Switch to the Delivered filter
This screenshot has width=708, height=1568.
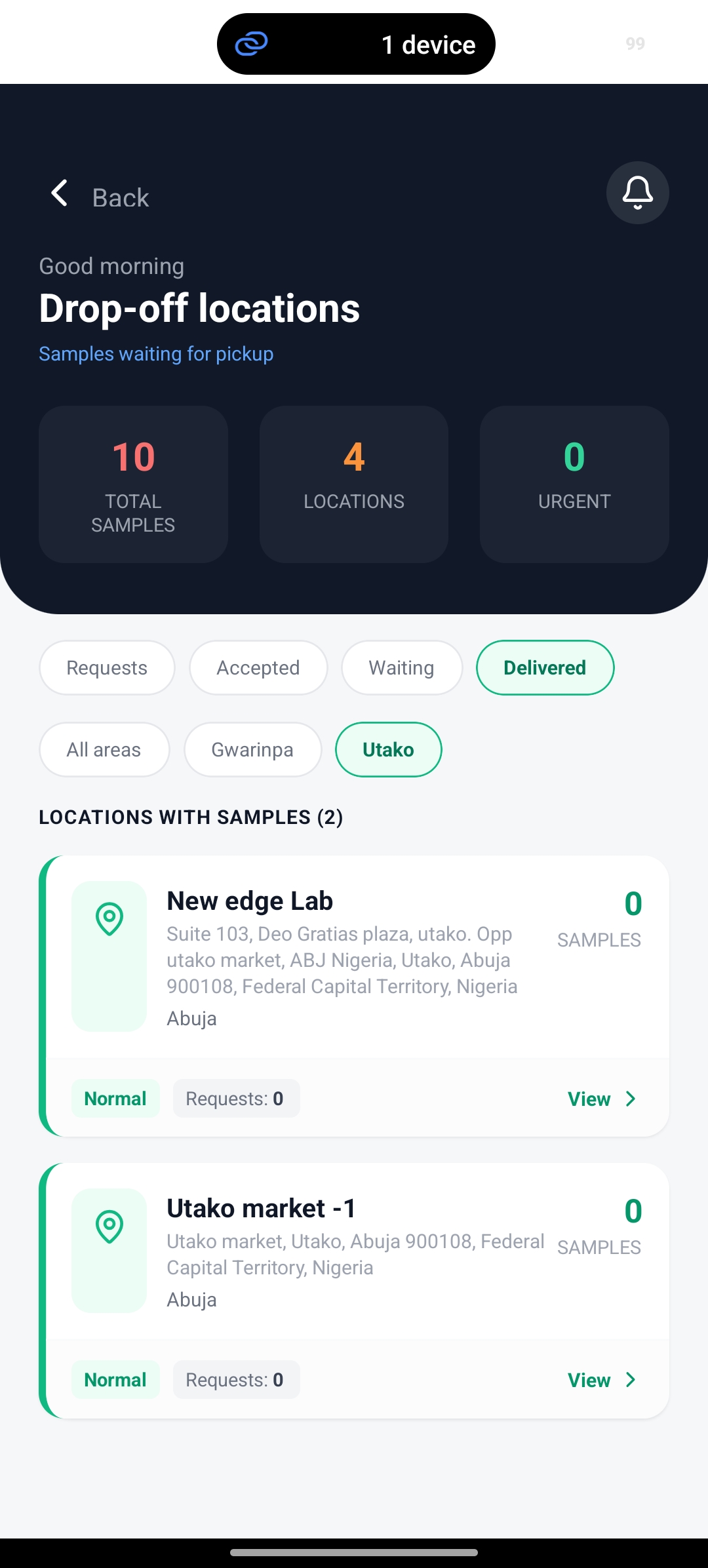(545, 668)
